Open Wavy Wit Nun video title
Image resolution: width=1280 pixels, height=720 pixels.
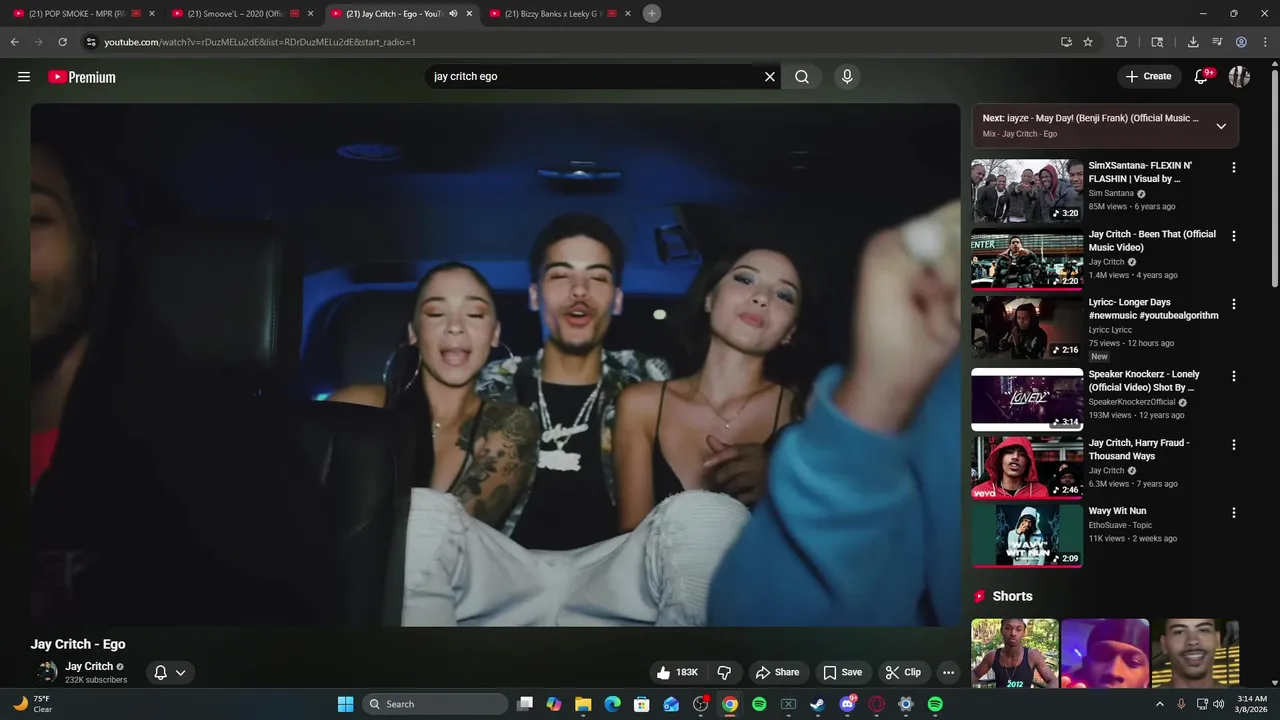(1117, 511)
